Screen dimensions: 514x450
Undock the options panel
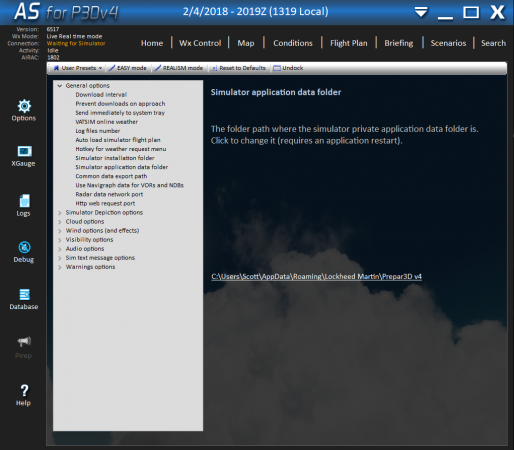(288, 68)
